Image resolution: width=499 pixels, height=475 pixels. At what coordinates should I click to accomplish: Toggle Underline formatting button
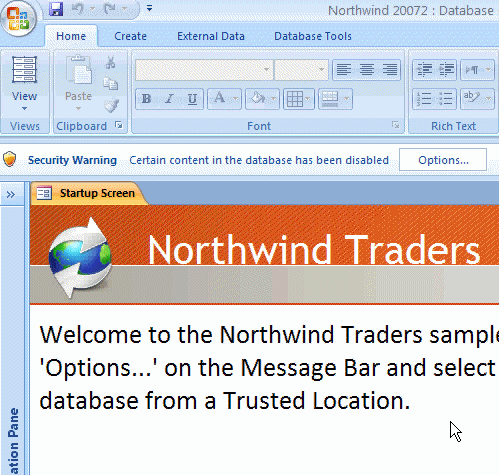coord(192,99)
